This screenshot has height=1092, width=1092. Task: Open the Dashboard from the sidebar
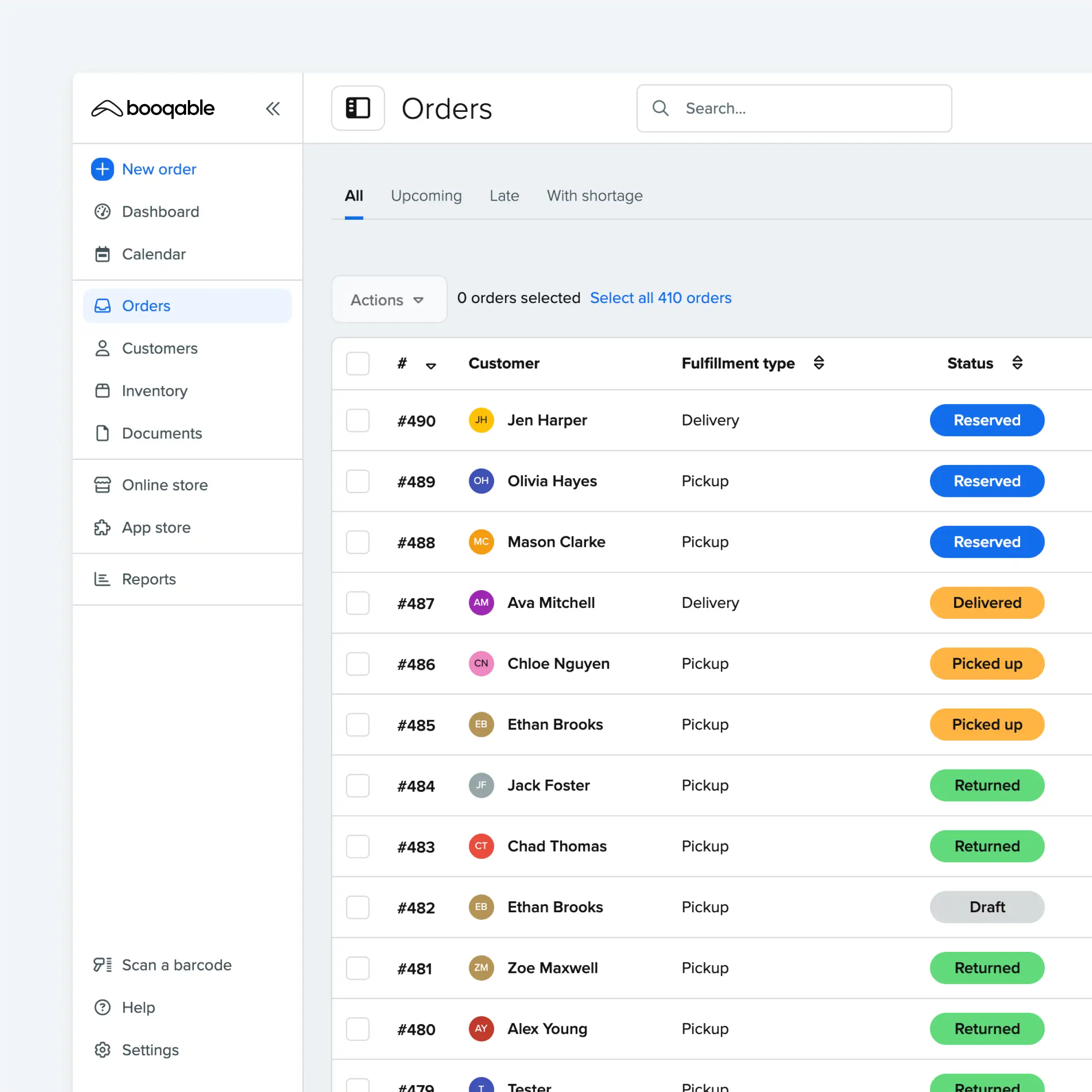click(160, 212)
